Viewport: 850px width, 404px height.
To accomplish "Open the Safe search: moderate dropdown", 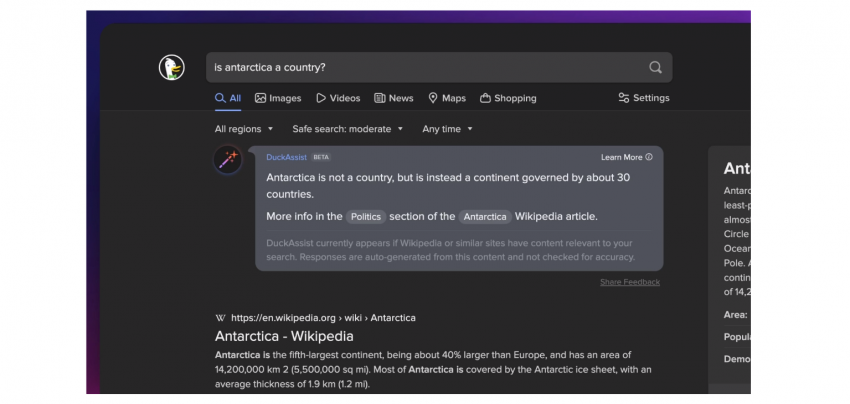I will (x=348, y=129).
